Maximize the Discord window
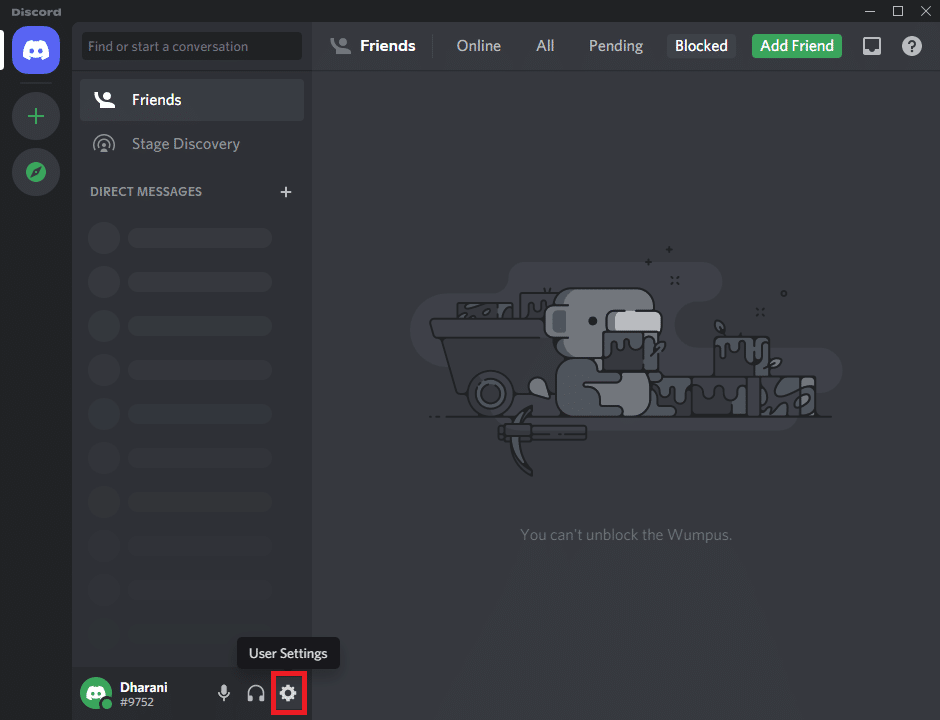940x720 pixels. tap(897, 11)
